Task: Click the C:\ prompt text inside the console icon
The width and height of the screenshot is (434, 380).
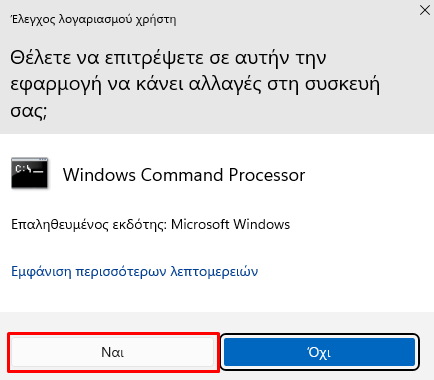Action: pyautogui.click(x=23, y=169)
